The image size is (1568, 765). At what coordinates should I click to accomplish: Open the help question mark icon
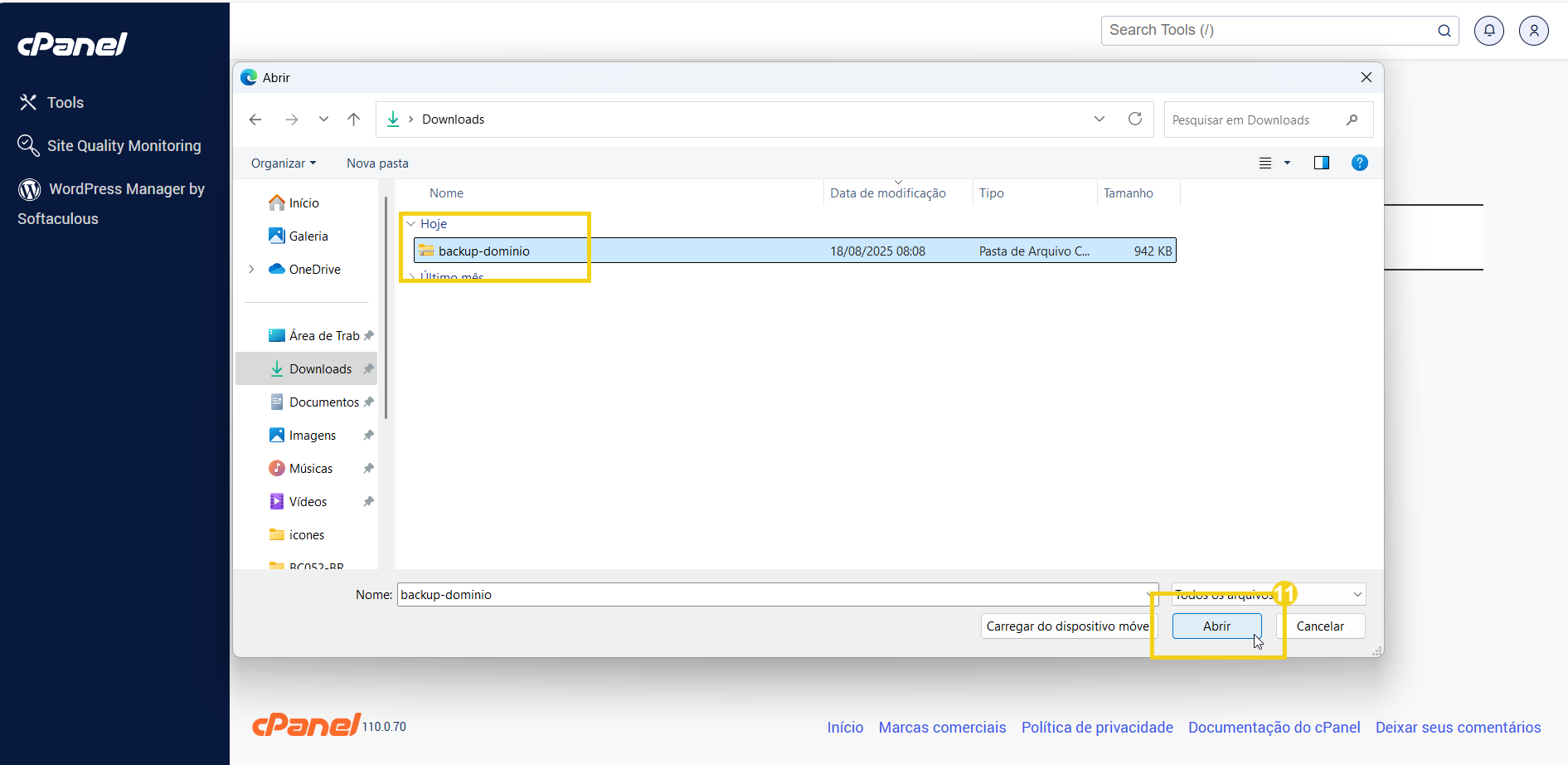click(1360, 163)
